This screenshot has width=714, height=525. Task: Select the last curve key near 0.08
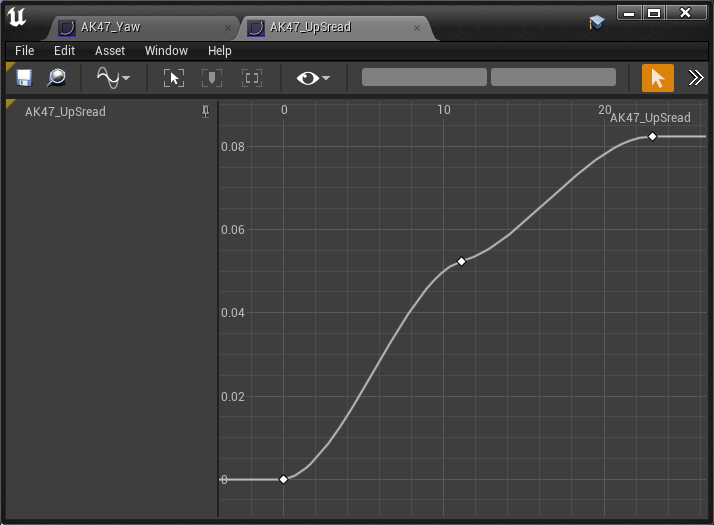pos(652,136)
